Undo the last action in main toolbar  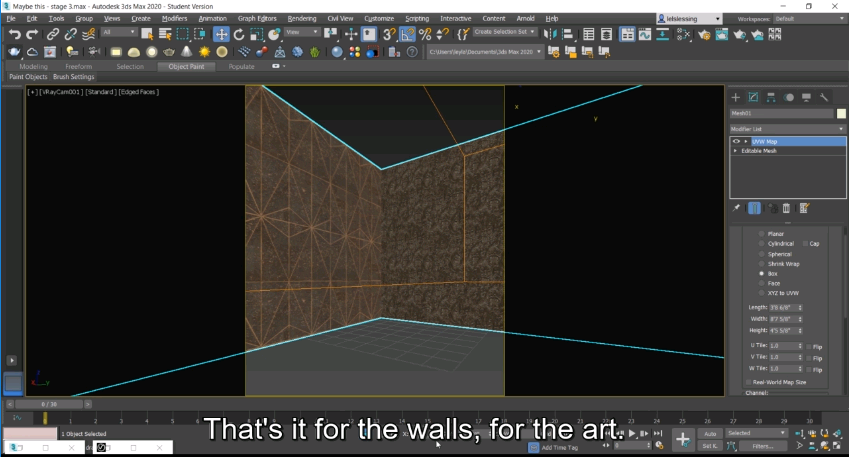point(15,35)
